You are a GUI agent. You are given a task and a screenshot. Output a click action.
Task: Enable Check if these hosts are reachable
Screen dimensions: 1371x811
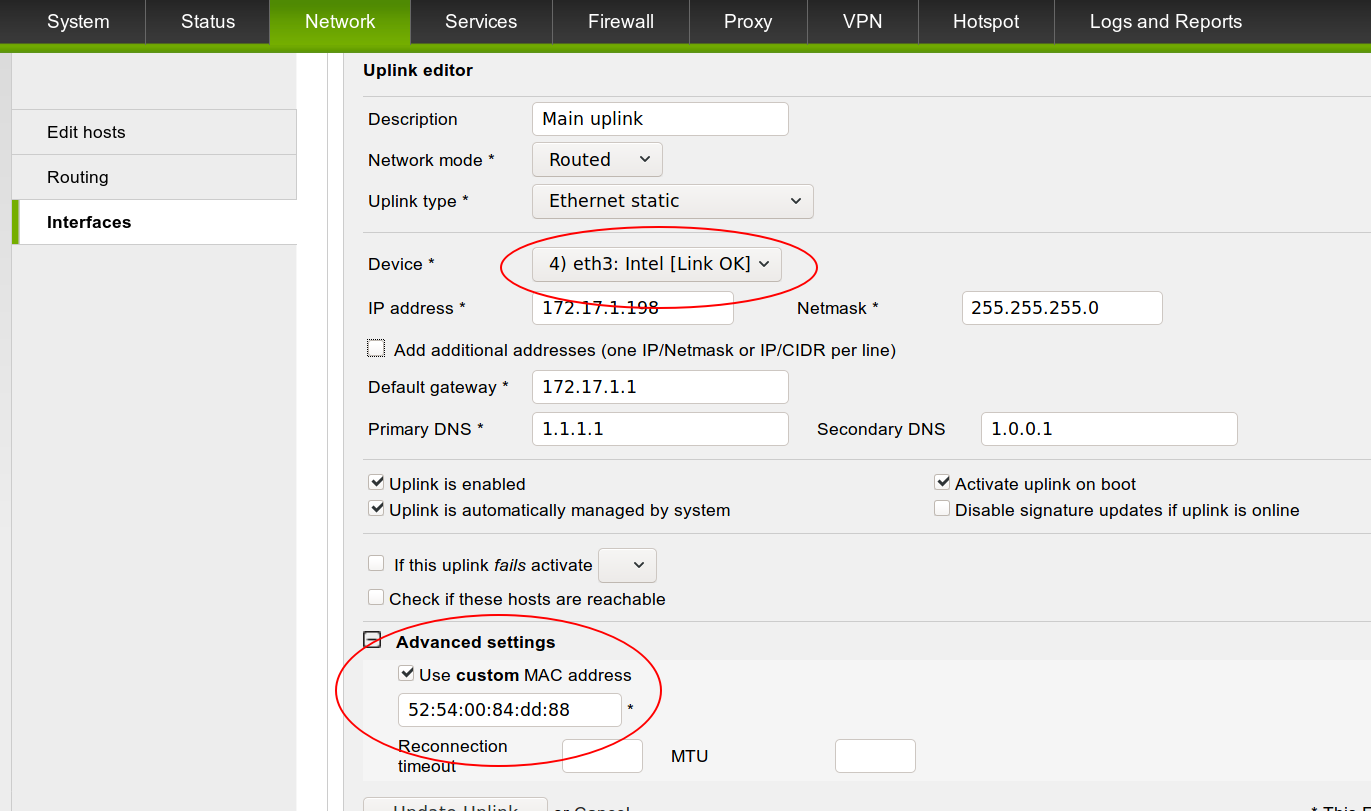pyautogui.click(x=376, y=598)
